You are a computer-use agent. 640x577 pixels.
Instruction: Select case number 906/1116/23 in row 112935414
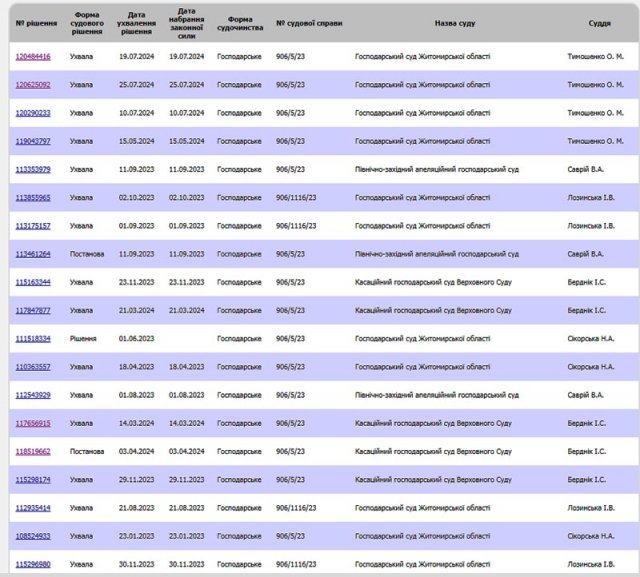pyautogui.click(x=296, y=508)
